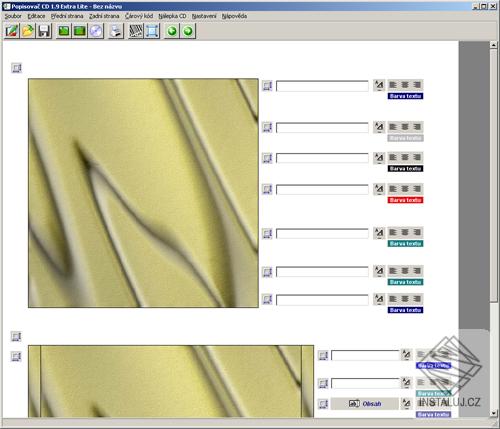Open font settings beside the first text field
The height and width of the screenshot is (429, 500).
pos(379,85)
